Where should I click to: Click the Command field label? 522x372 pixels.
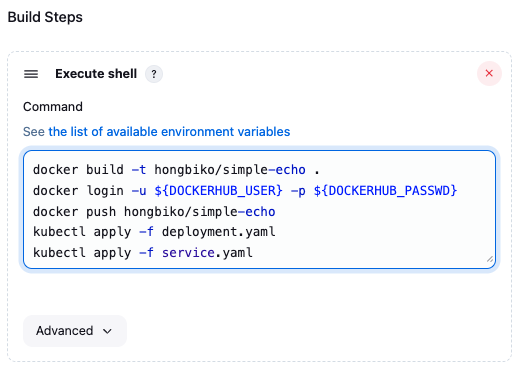click(x=53, y=107)
